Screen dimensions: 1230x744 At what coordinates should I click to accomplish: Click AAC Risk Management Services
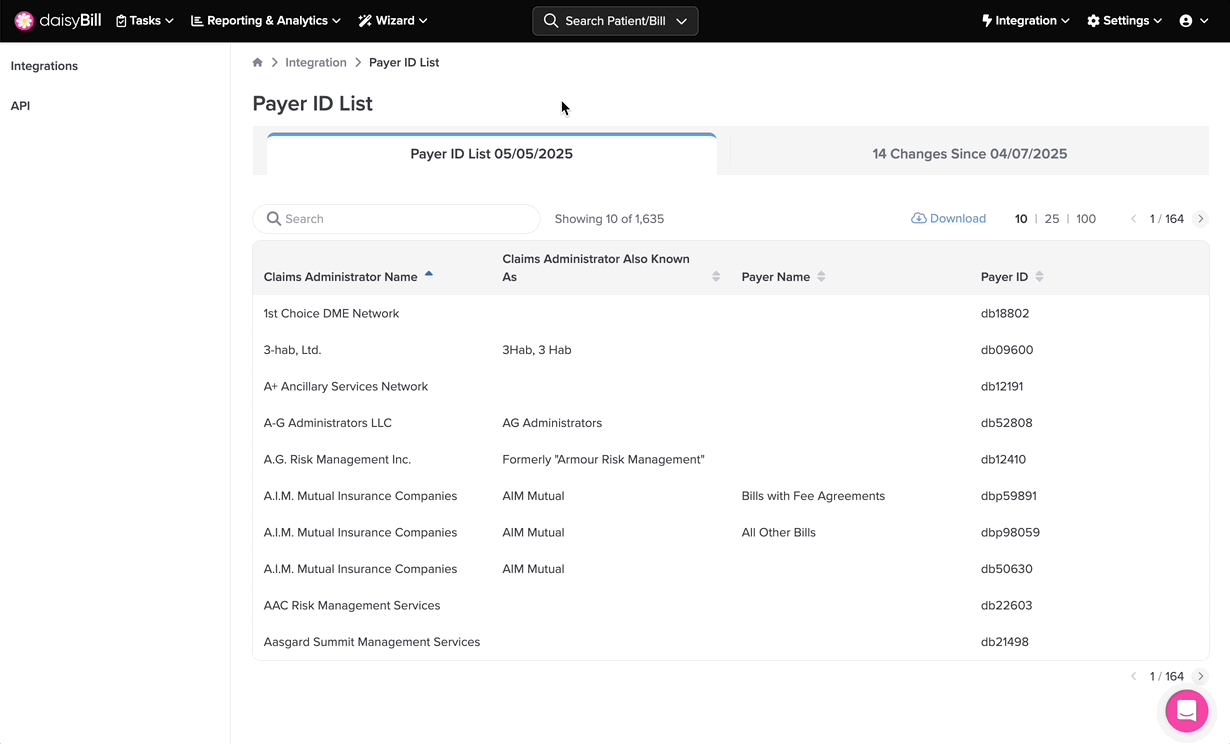[352, 606]
